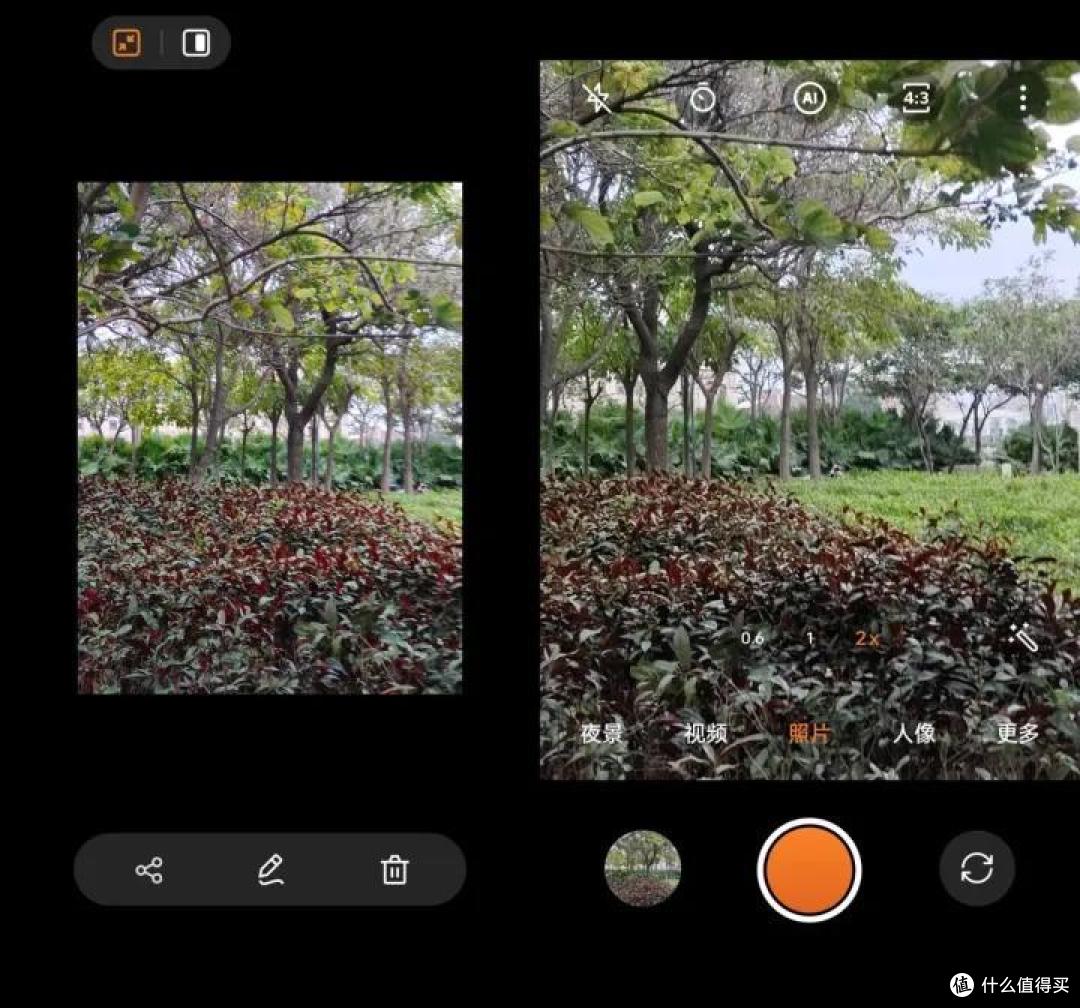The image size is (1080, 1008).
Task: Change the 4:3 aspect ratio setting
Action: (916, 99)
